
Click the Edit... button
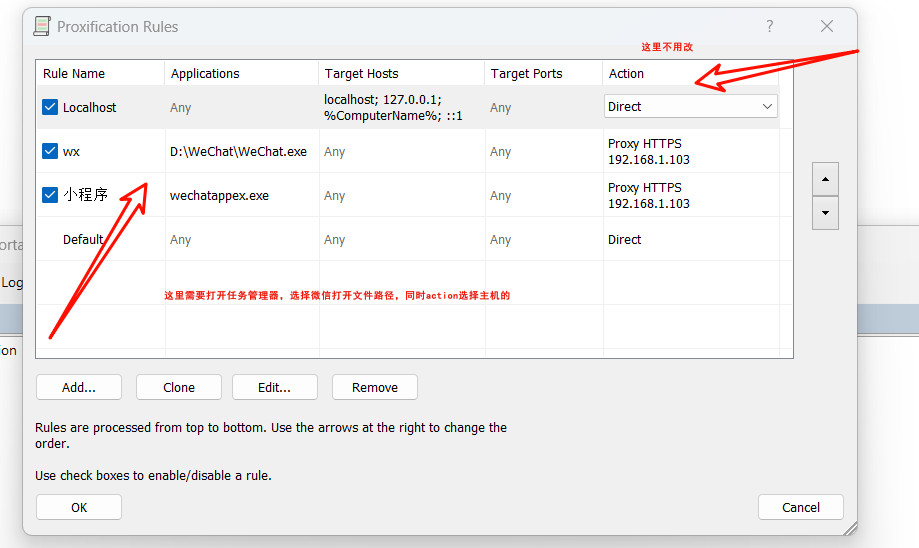tap(274, 387)
